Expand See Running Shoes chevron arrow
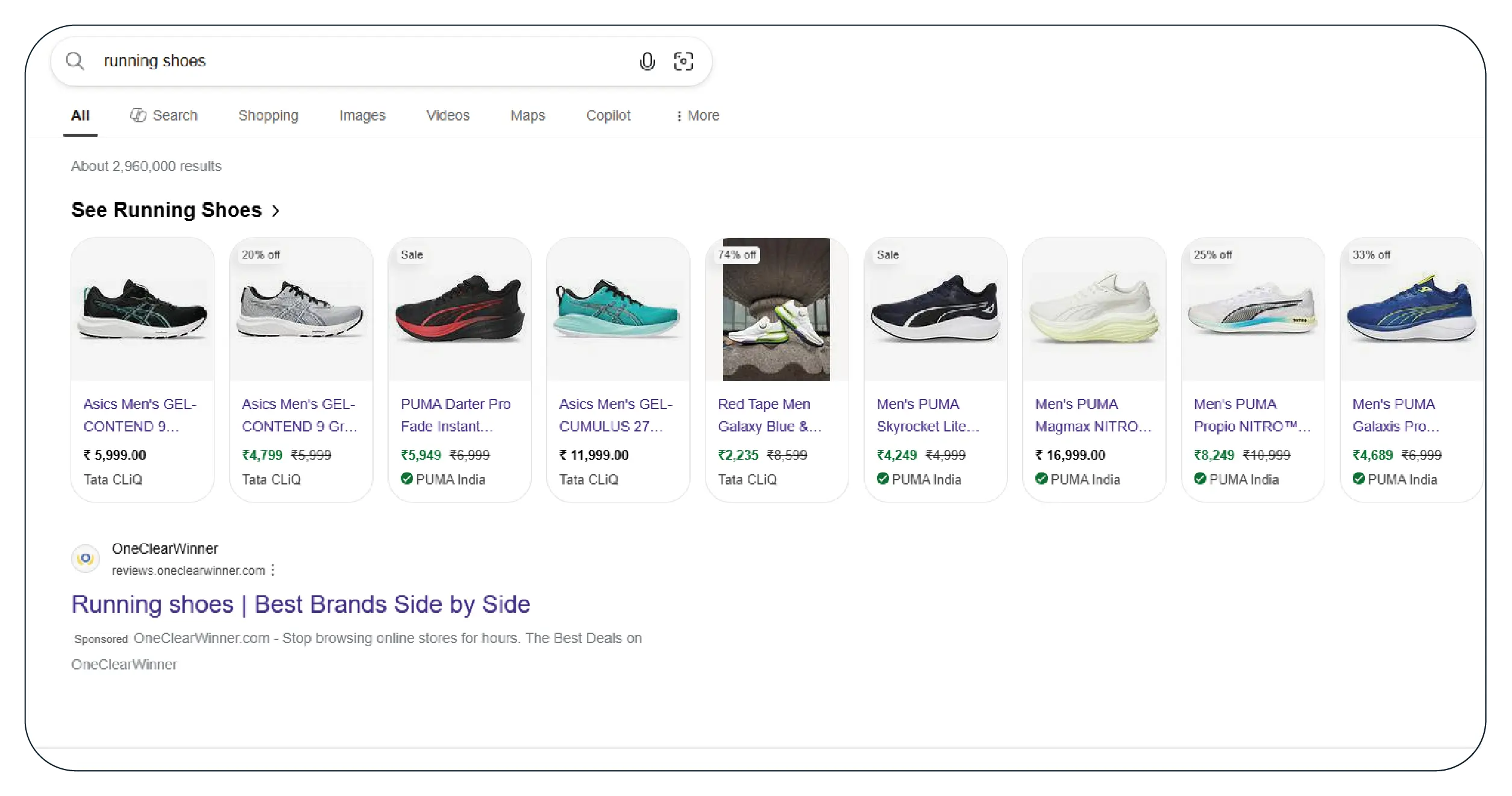 (x=275, y=211)
